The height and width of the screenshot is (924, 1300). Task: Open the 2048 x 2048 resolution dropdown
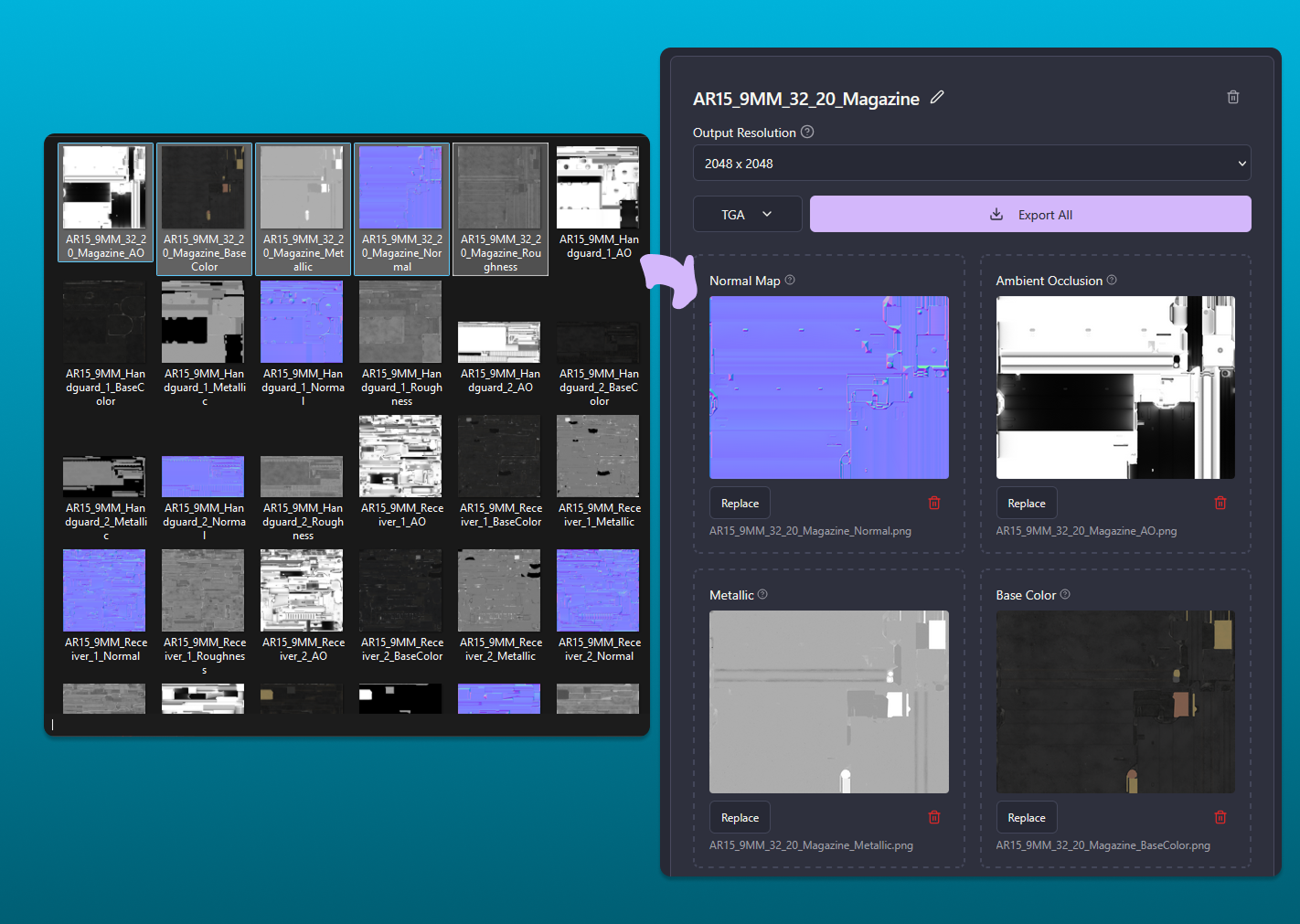tap(972, 164)
